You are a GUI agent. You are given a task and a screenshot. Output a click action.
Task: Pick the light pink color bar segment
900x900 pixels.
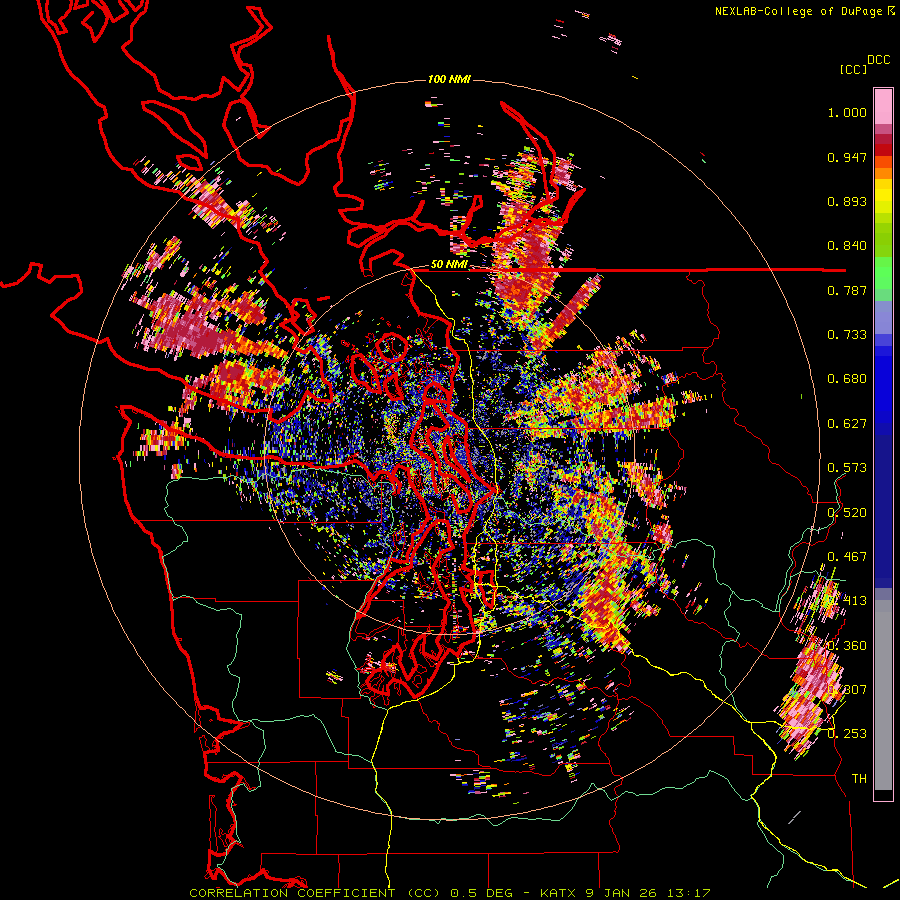(883, 106)
